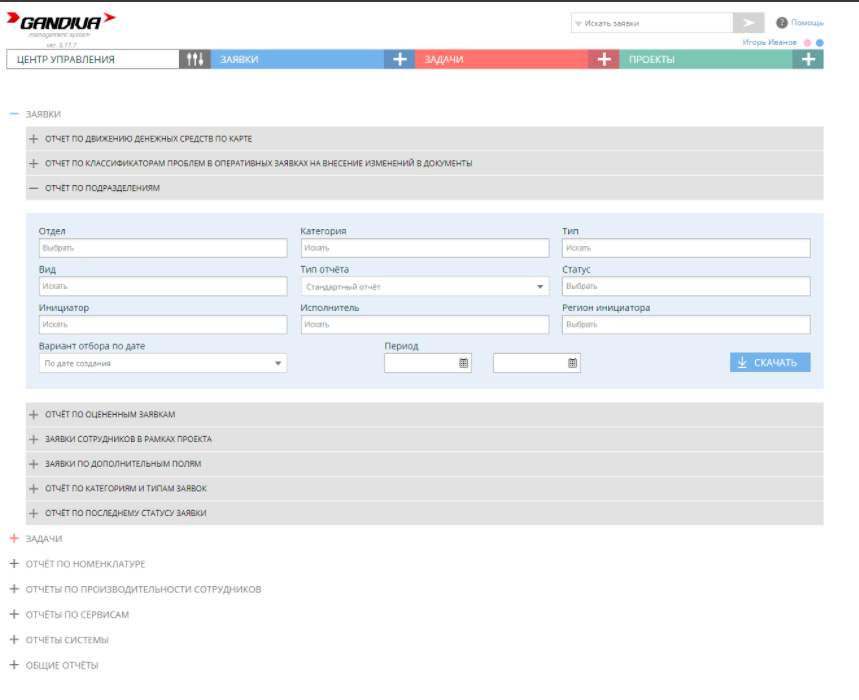Switch to the Заявки tab

(297, 59)
